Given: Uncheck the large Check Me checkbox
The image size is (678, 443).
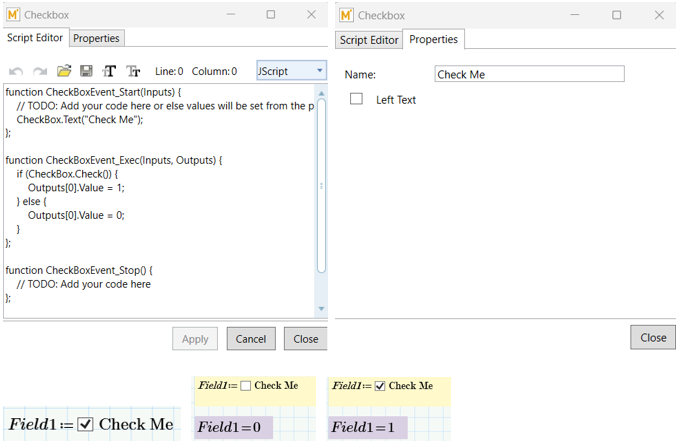Looking at the screenshot, I should 86,424.
